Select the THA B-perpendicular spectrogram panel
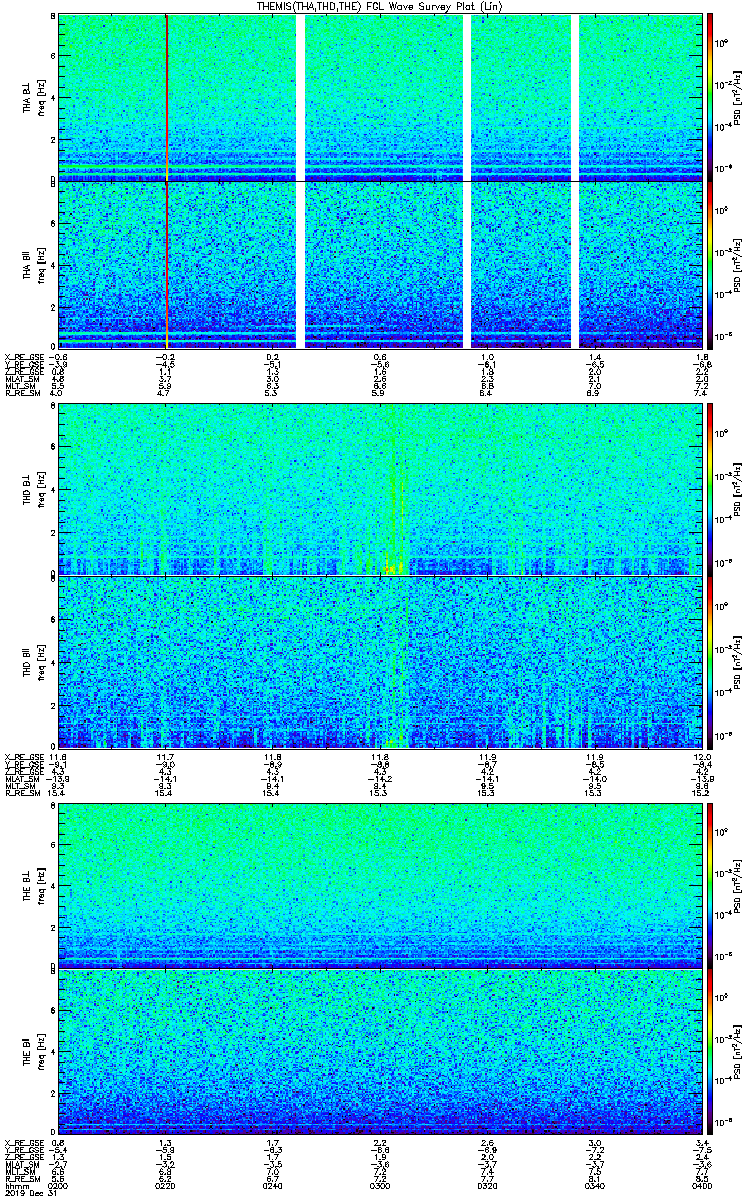The image size is (750, 1200). coord(380,97)
